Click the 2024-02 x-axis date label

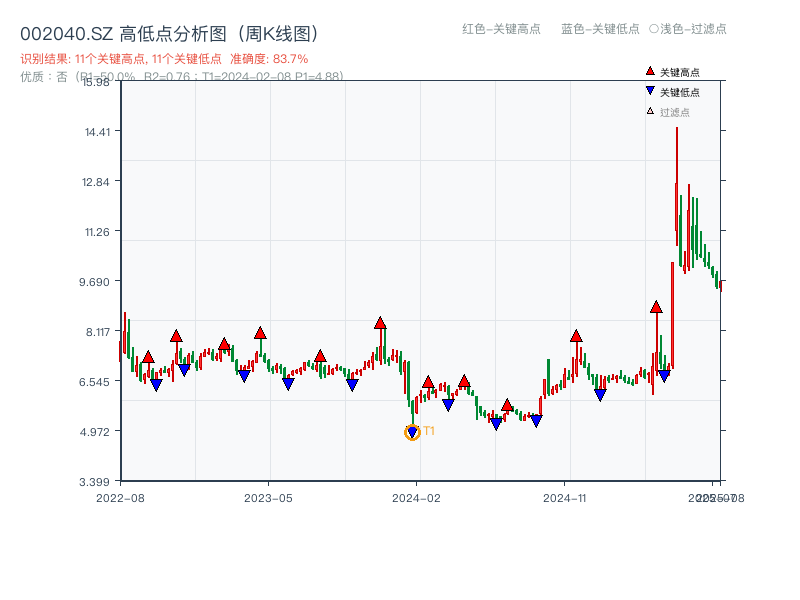[416, 498]
